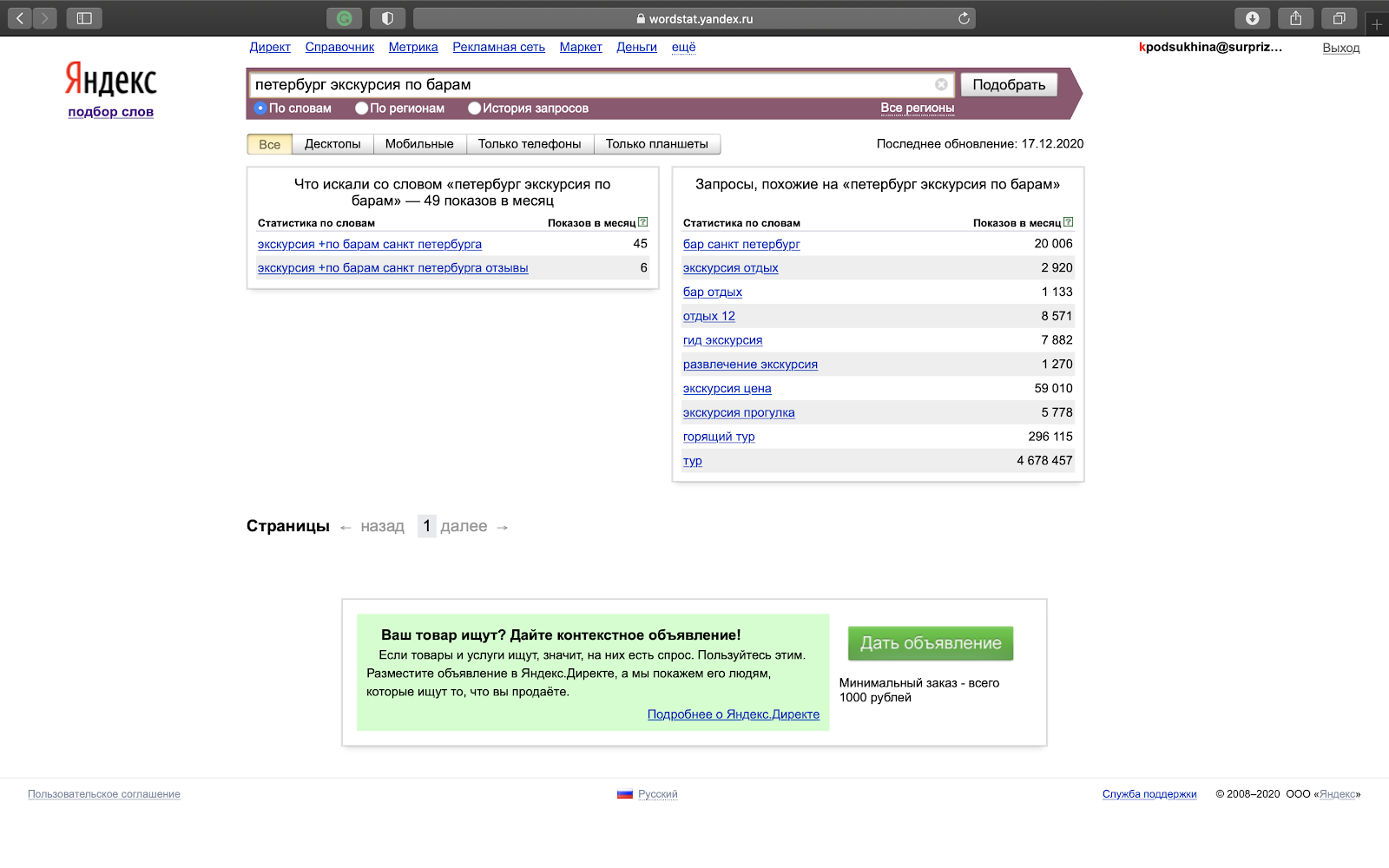Open the 'Рекламная сеть' service link
Screen dimensions: 1389x868
499,47
